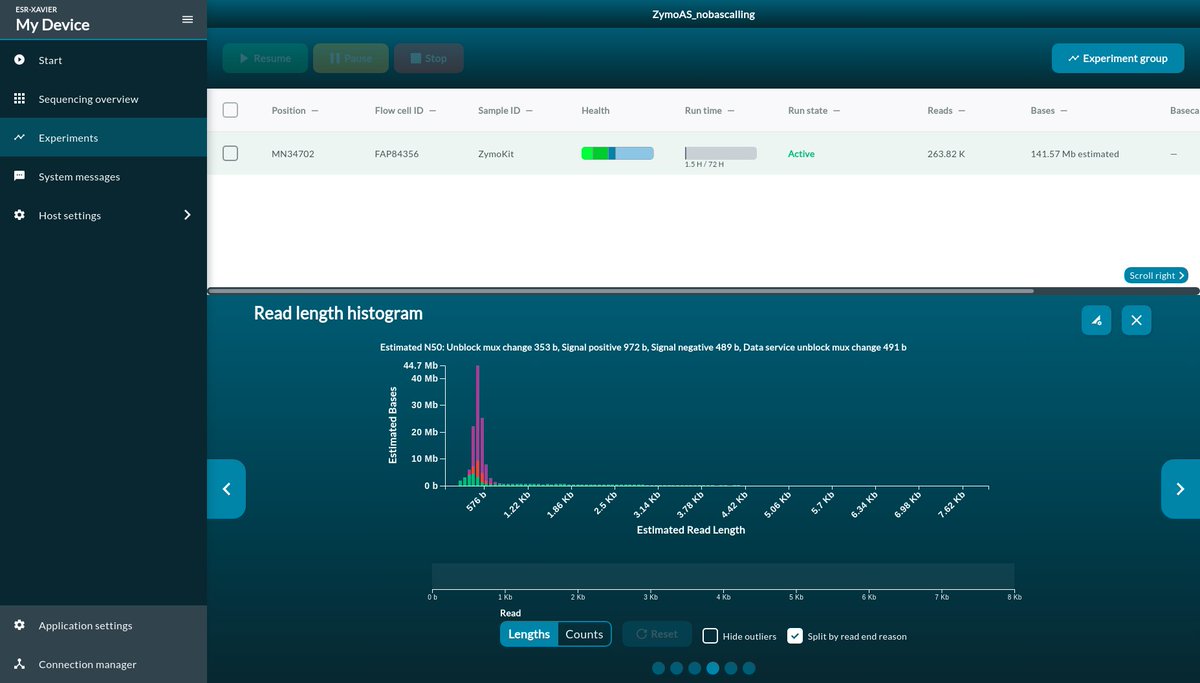
Task: Click the Sequencing overview grid icon
Action: [x=19, y=99]
